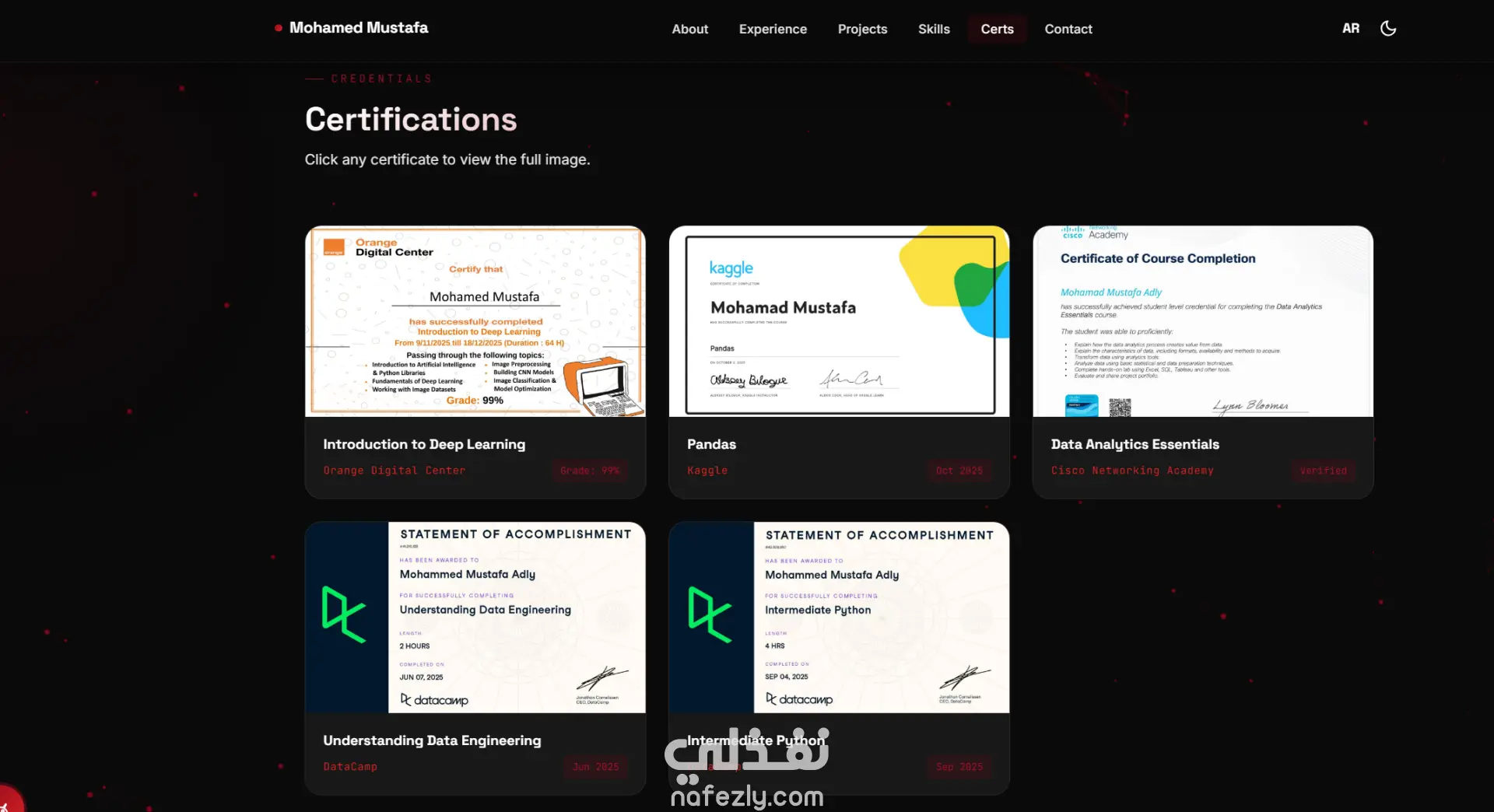Toggle the moon theme icon
The width and height of the screenshot is (1494, 812).
(x=1388, y=29)
